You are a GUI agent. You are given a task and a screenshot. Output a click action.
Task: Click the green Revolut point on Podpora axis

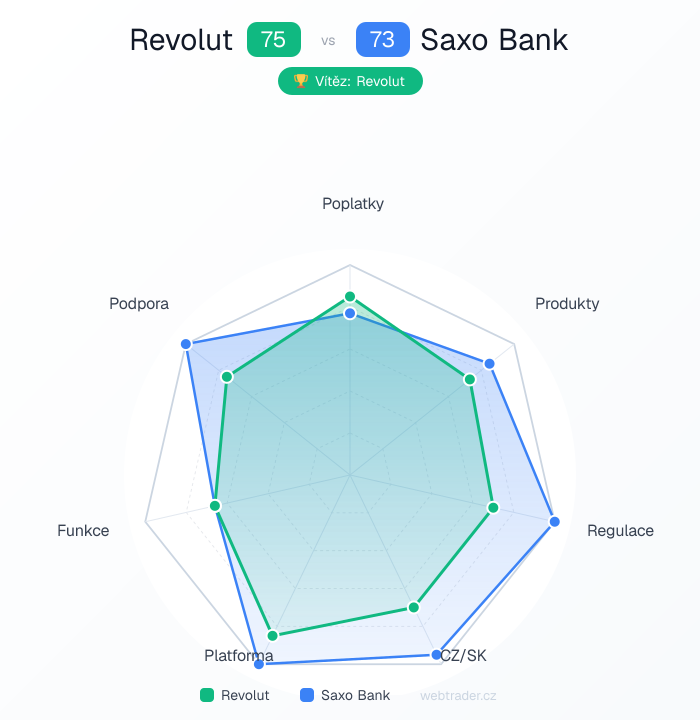[x=227, y=377]
